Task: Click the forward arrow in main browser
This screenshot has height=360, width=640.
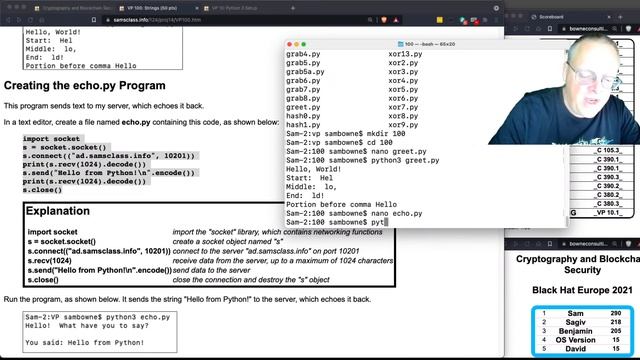Action: pyautogui.click(x=19, y=20)
